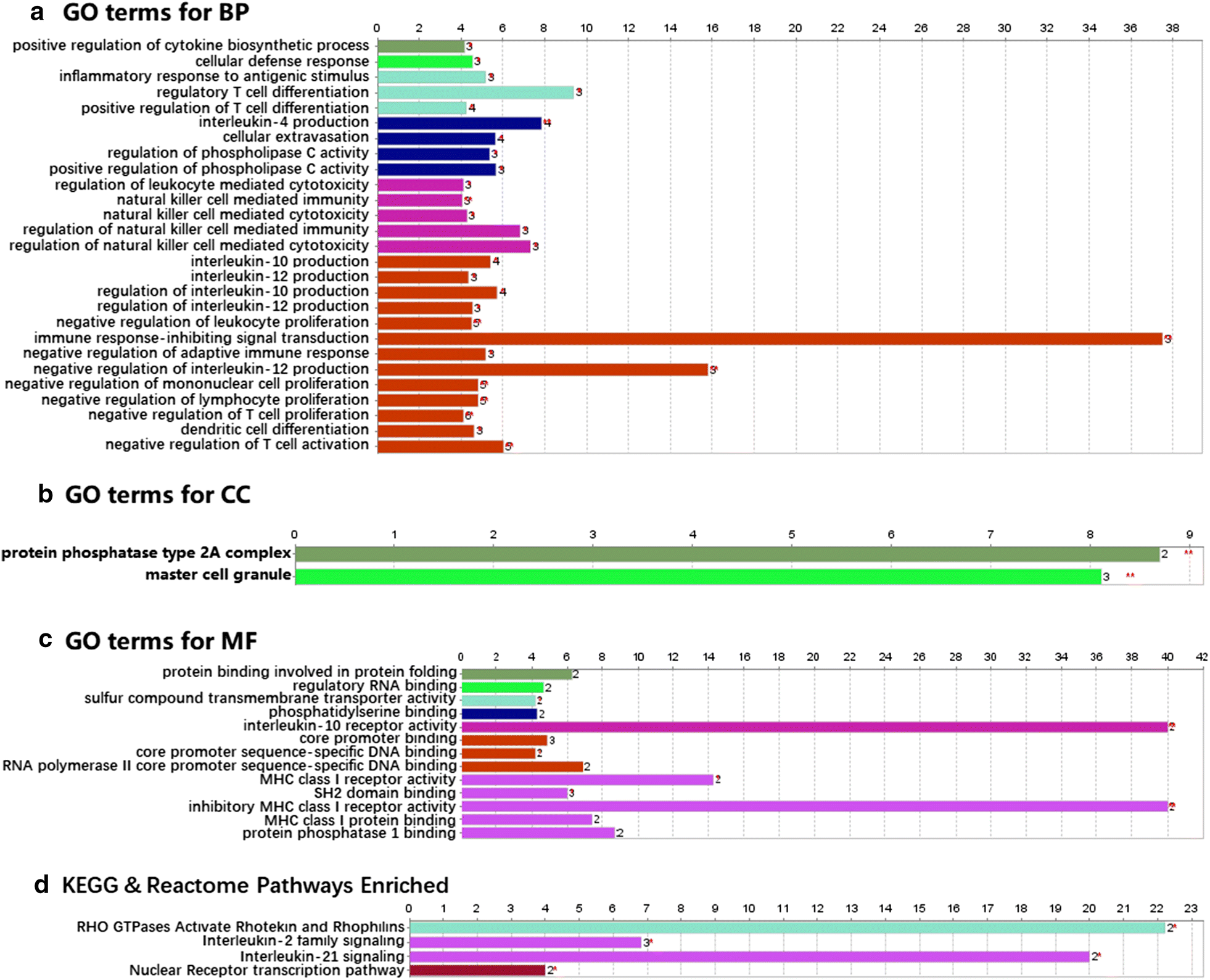Click label 'natural killer cell mediated immunity'
Screen dimensions: 1210x980
pyautogui.click(x=243, y=200)
